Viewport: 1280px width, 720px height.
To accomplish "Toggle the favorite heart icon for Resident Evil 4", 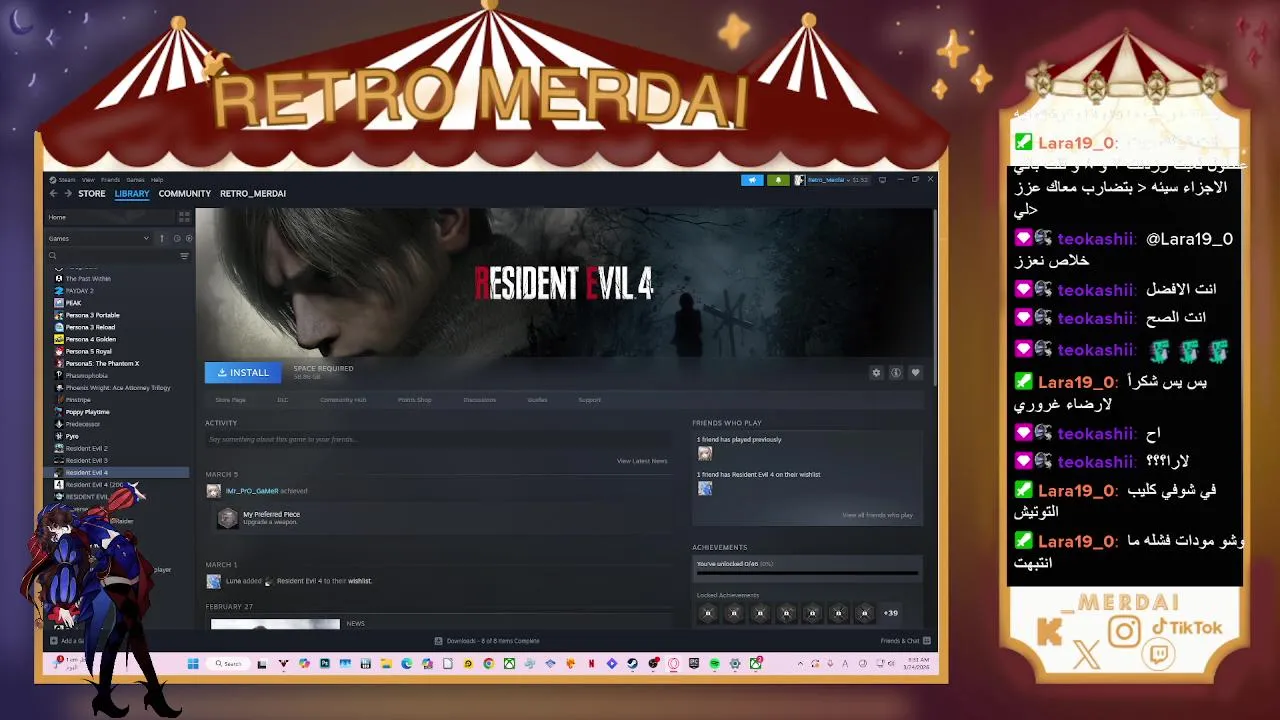I will 915,373.
